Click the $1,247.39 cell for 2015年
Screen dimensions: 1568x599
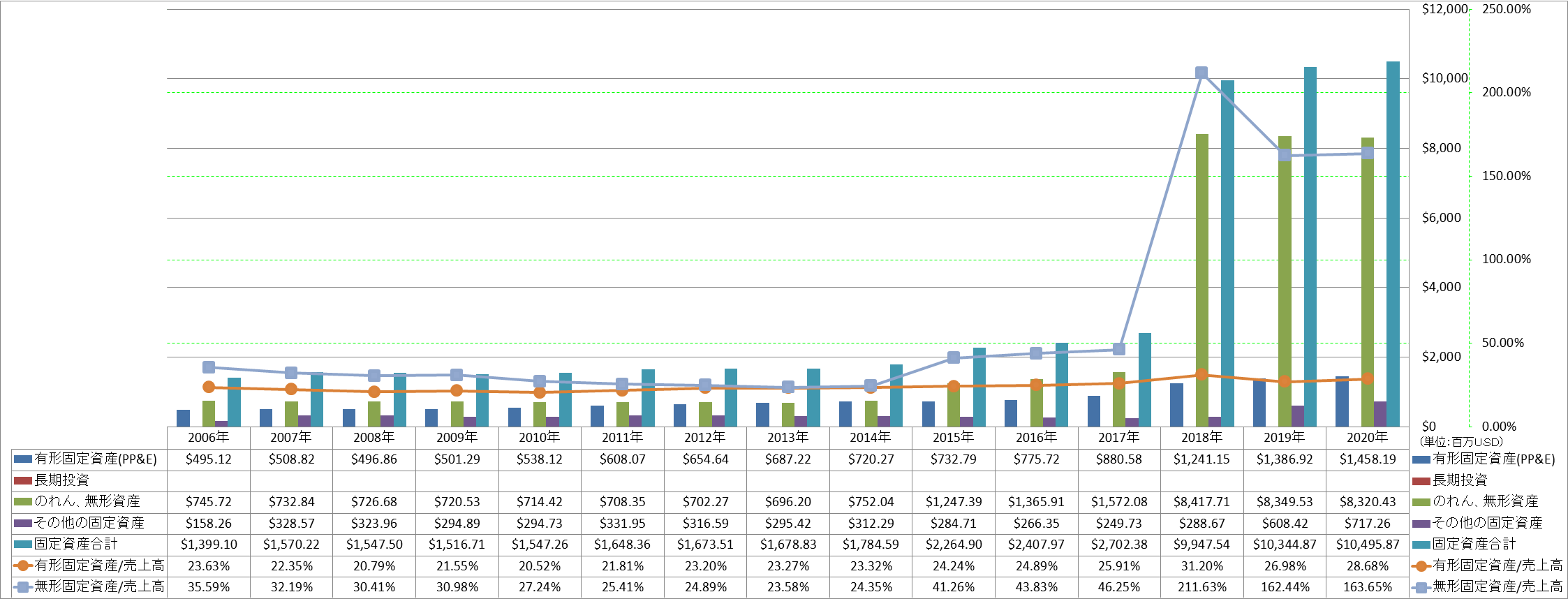[x=954, y=502]
